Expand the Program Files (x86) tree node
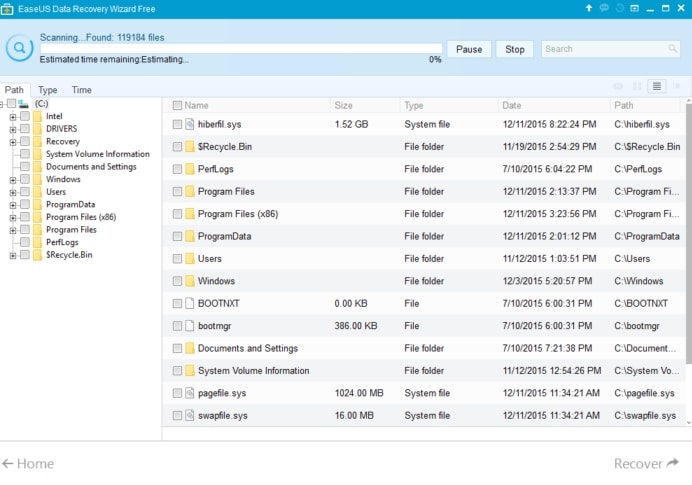 [x=13, y=218]
